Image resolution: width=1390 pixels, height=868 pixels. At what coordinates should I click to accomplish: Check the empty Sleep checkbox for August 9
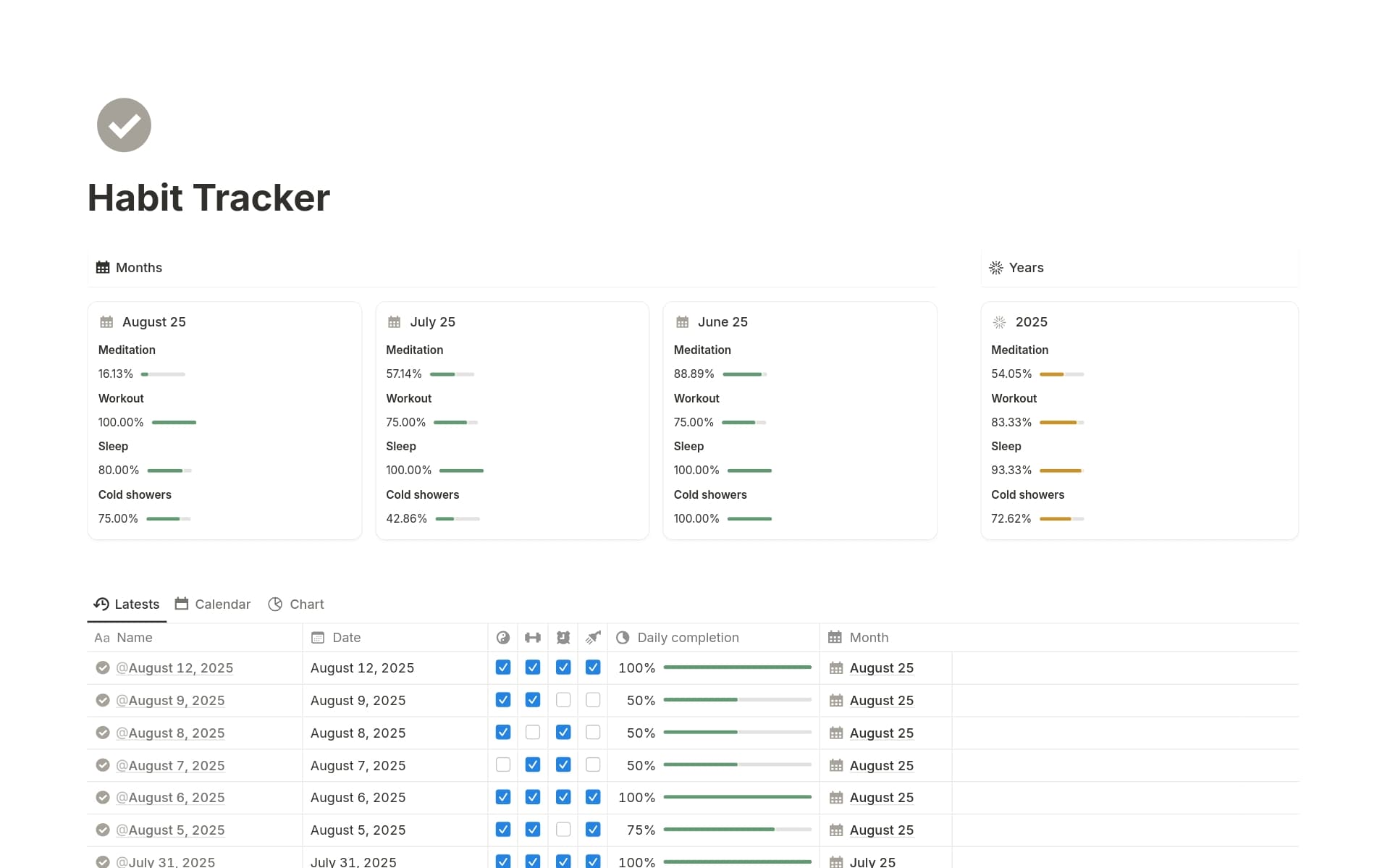coord(563,699)
